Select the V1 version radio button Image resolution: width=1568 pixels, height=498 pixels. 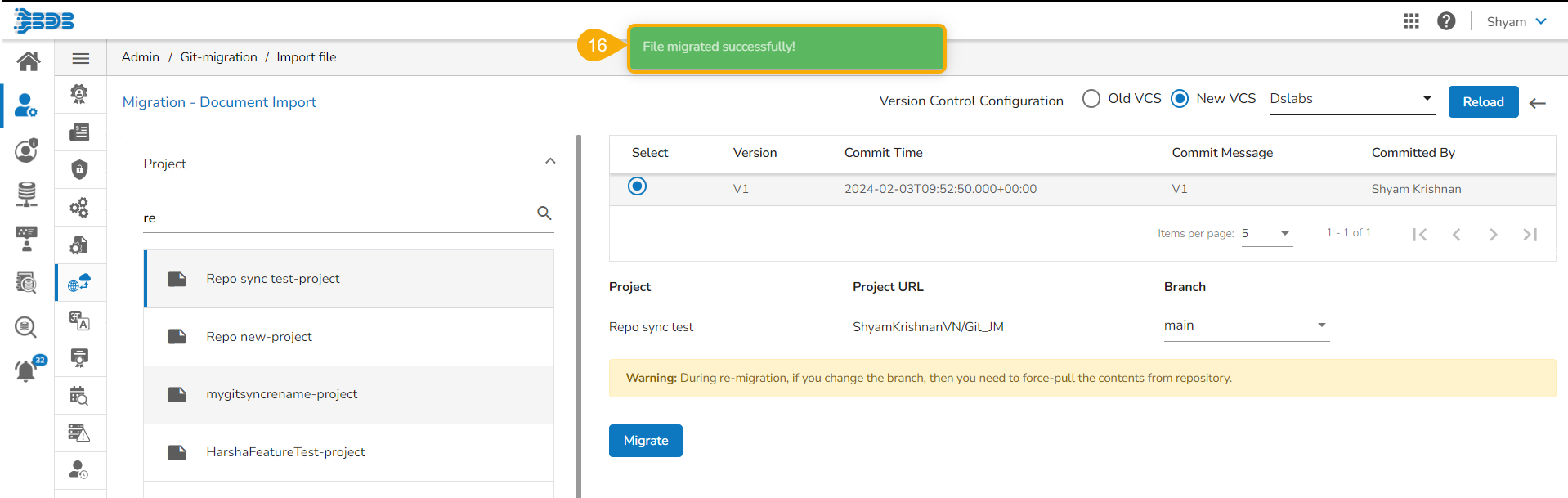coord(637,186)
